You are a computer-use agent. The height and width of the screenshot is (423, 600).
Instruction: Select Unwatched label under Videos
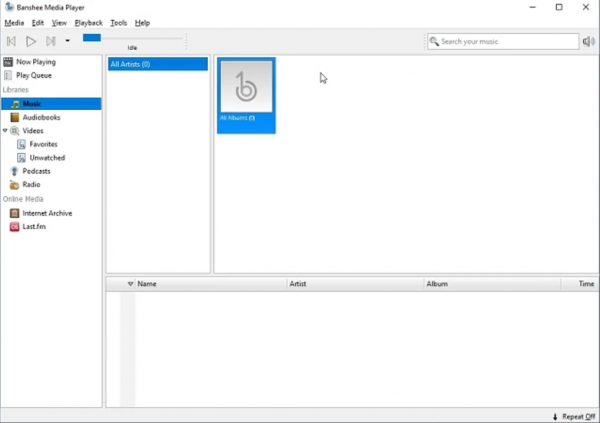47,158
